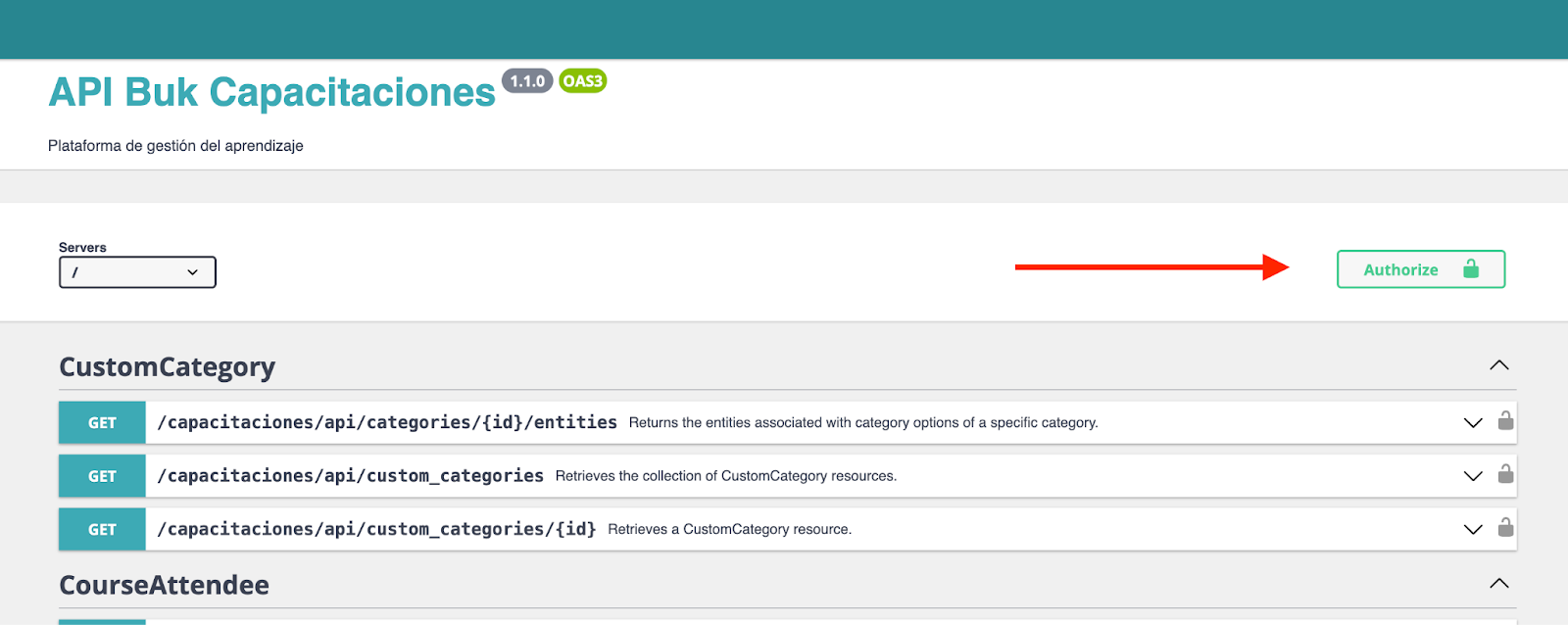Click the green padlock inside the Authorize button

[1470, 269]
